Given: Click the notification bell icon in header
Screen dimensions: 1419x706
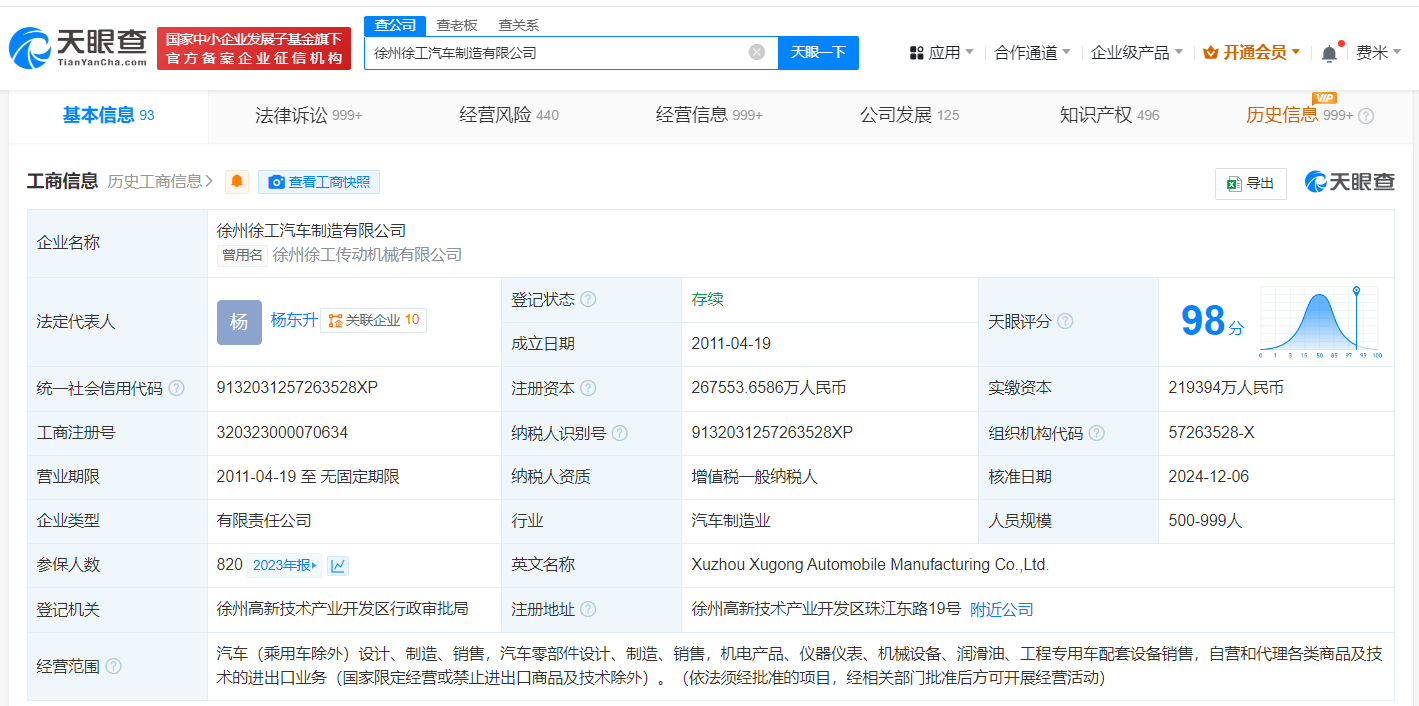Looking at the screenshot, I should (1329, 53).
